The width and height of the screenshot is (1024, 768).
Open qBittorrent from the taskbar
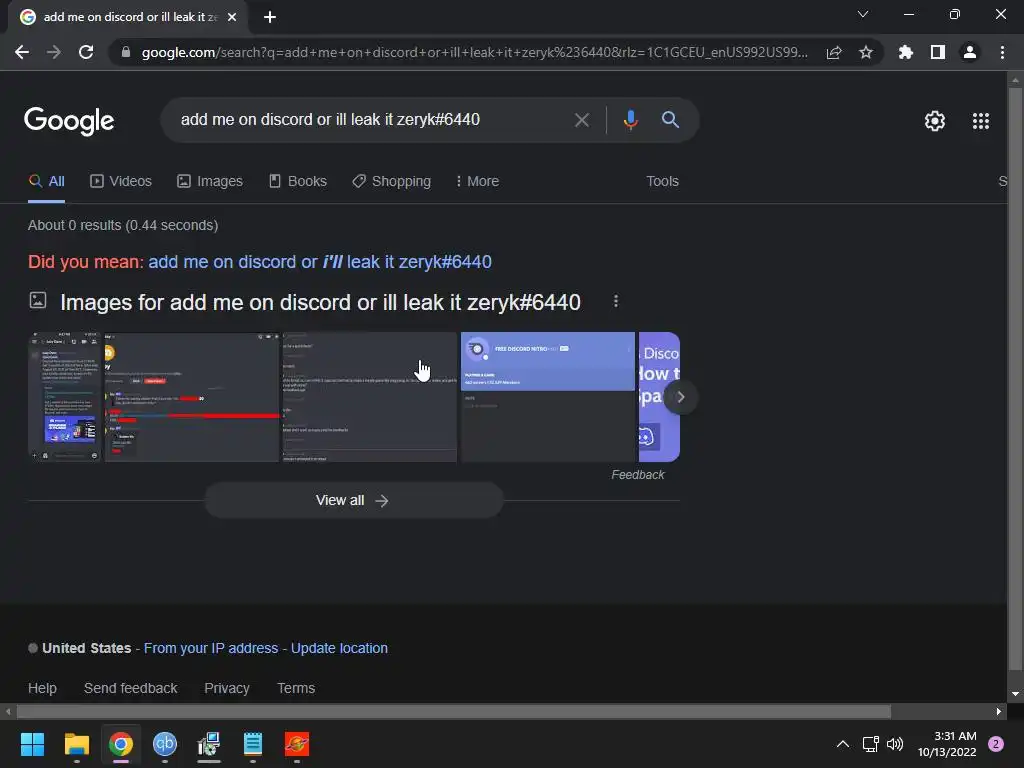pyautogui.click(x=165, y=744)
